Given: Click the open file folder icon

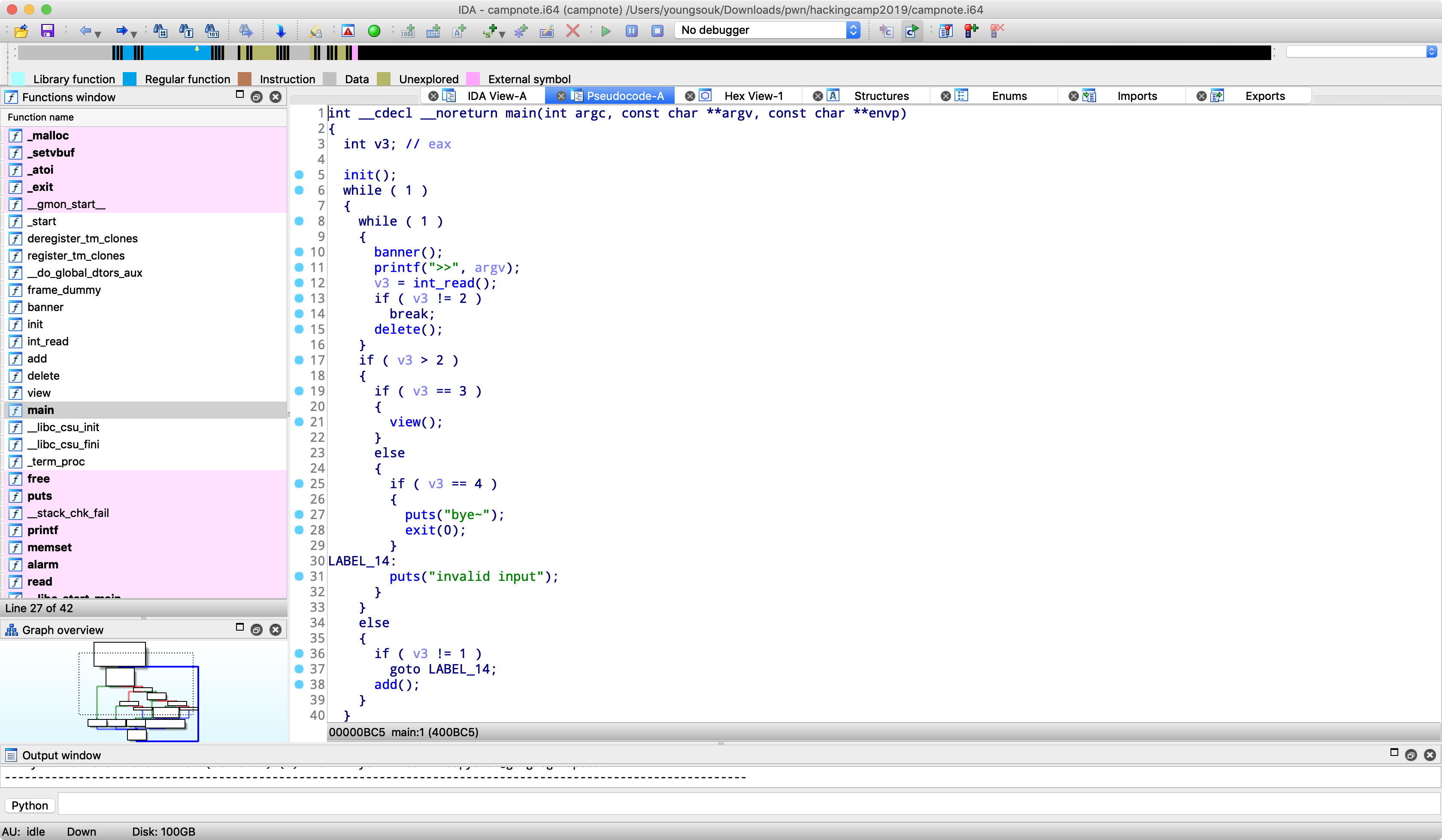Looking at the screenshot, I should [21, 30].
